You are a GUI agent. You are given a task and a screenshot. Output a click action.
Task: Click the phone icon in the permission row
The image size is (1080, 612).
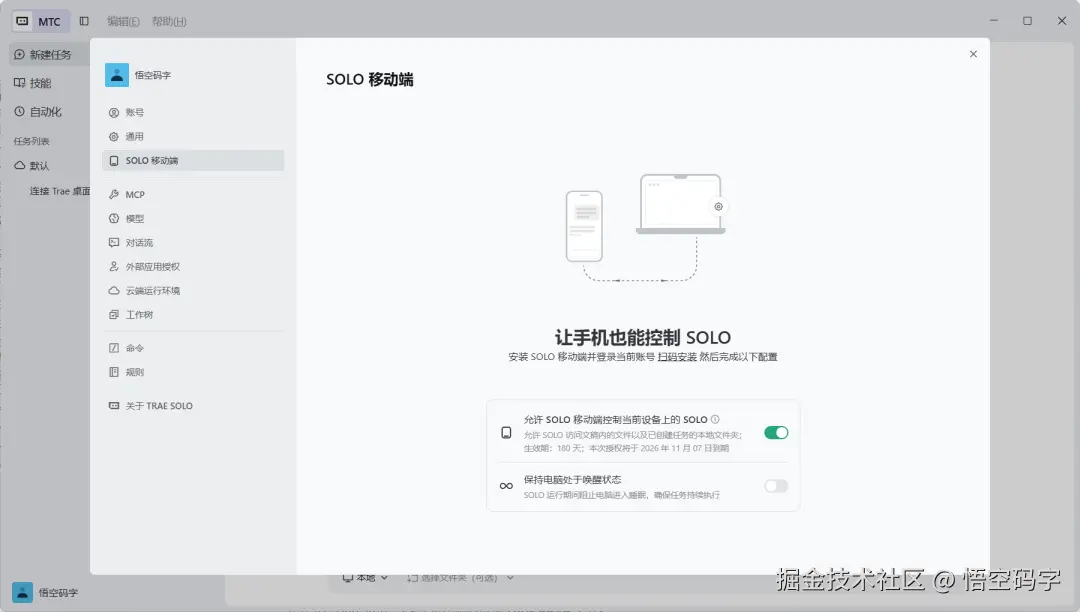pyautogui.click(x=506, y=432)
